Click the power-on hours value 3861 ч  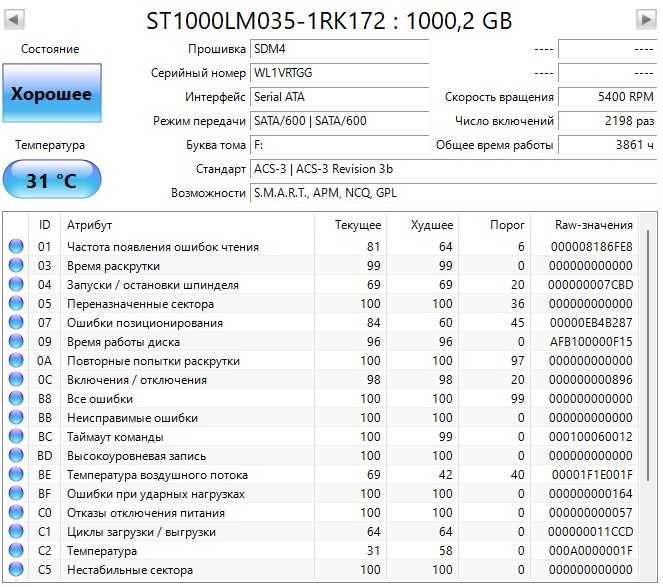(608, 145)
